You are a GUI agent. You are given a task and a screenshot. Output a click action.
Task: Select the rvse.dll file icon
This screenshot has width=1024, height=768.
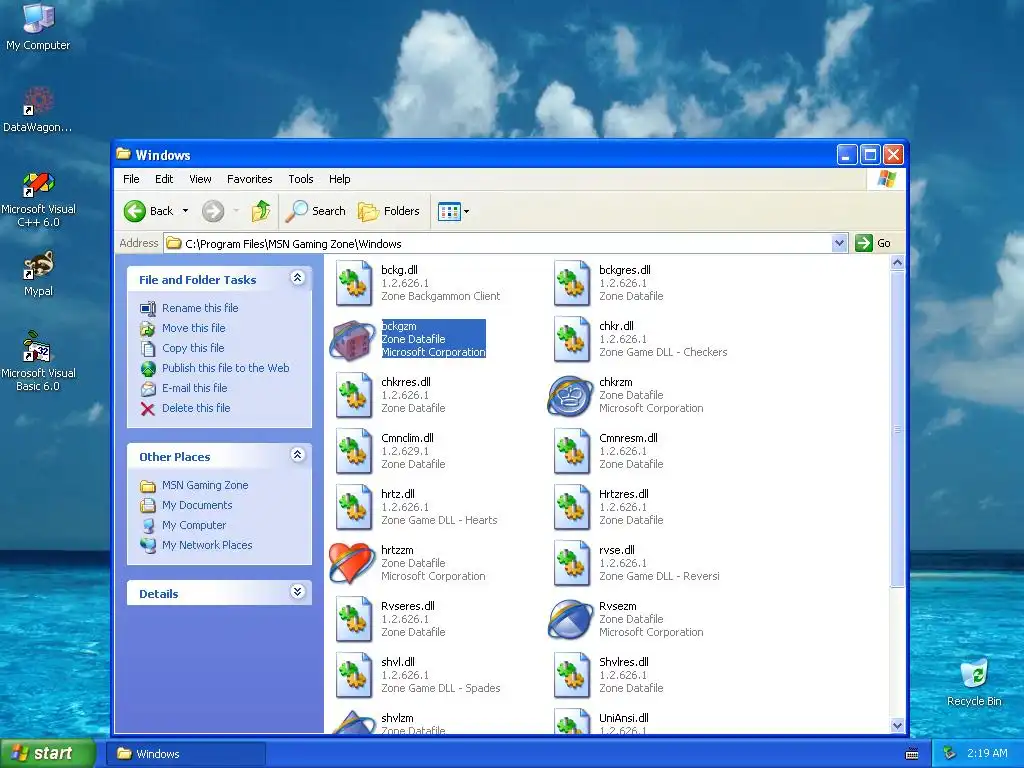(571, 564)
